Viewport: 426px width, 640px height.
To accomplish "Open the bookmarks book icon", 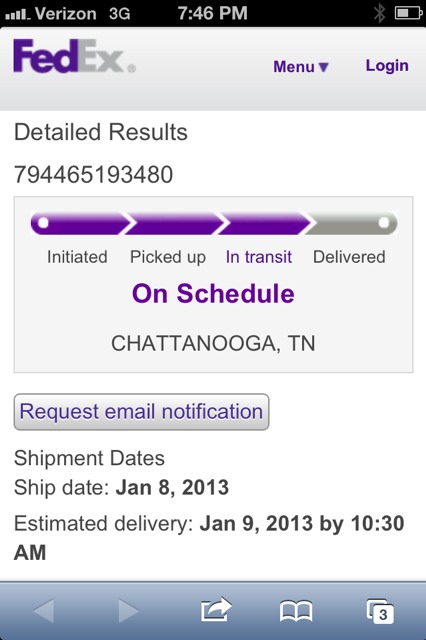I will click(x=296, y=611).
